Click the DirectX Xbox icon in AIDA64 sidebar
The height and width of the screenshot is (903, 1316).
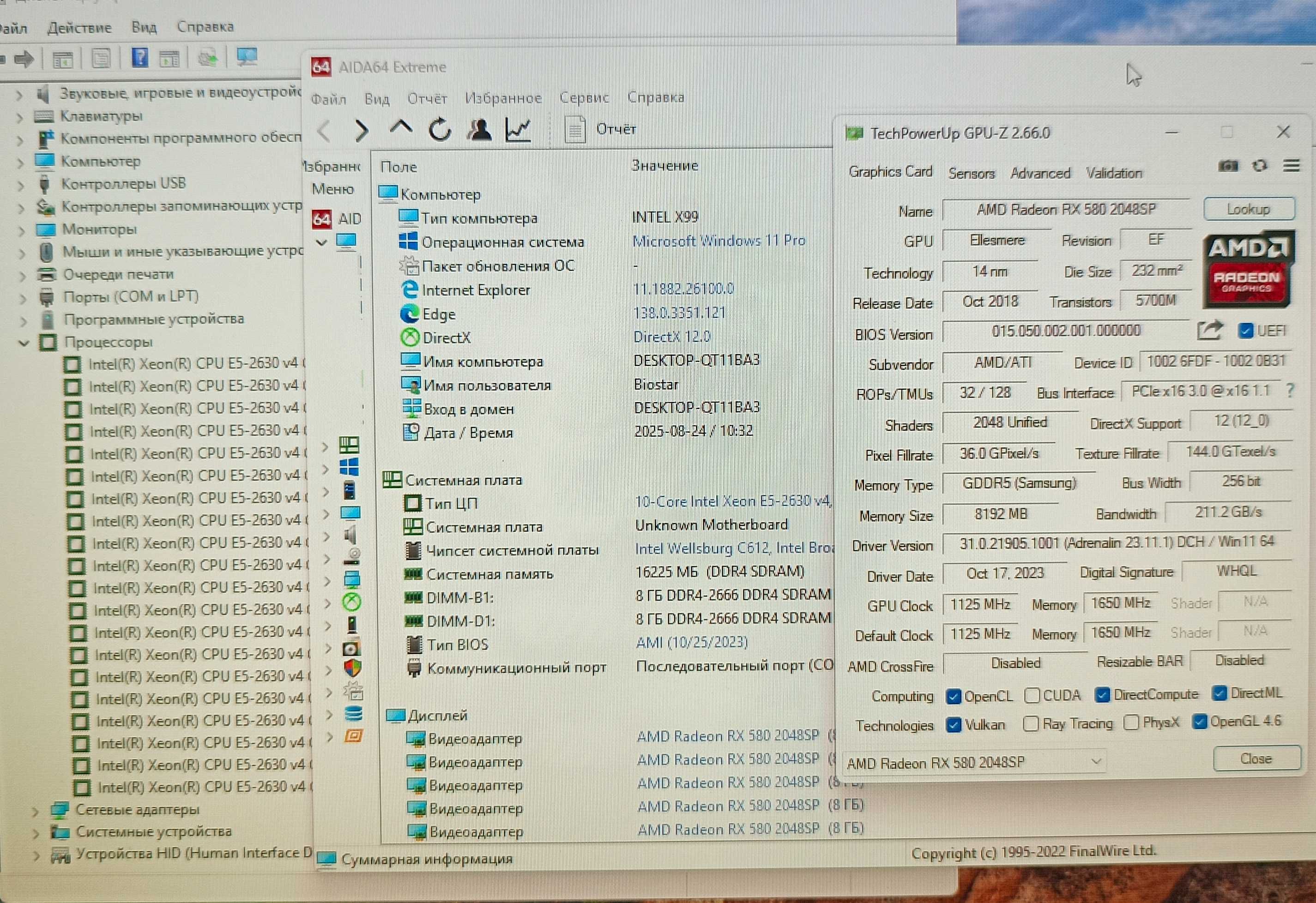pos(352,602)
